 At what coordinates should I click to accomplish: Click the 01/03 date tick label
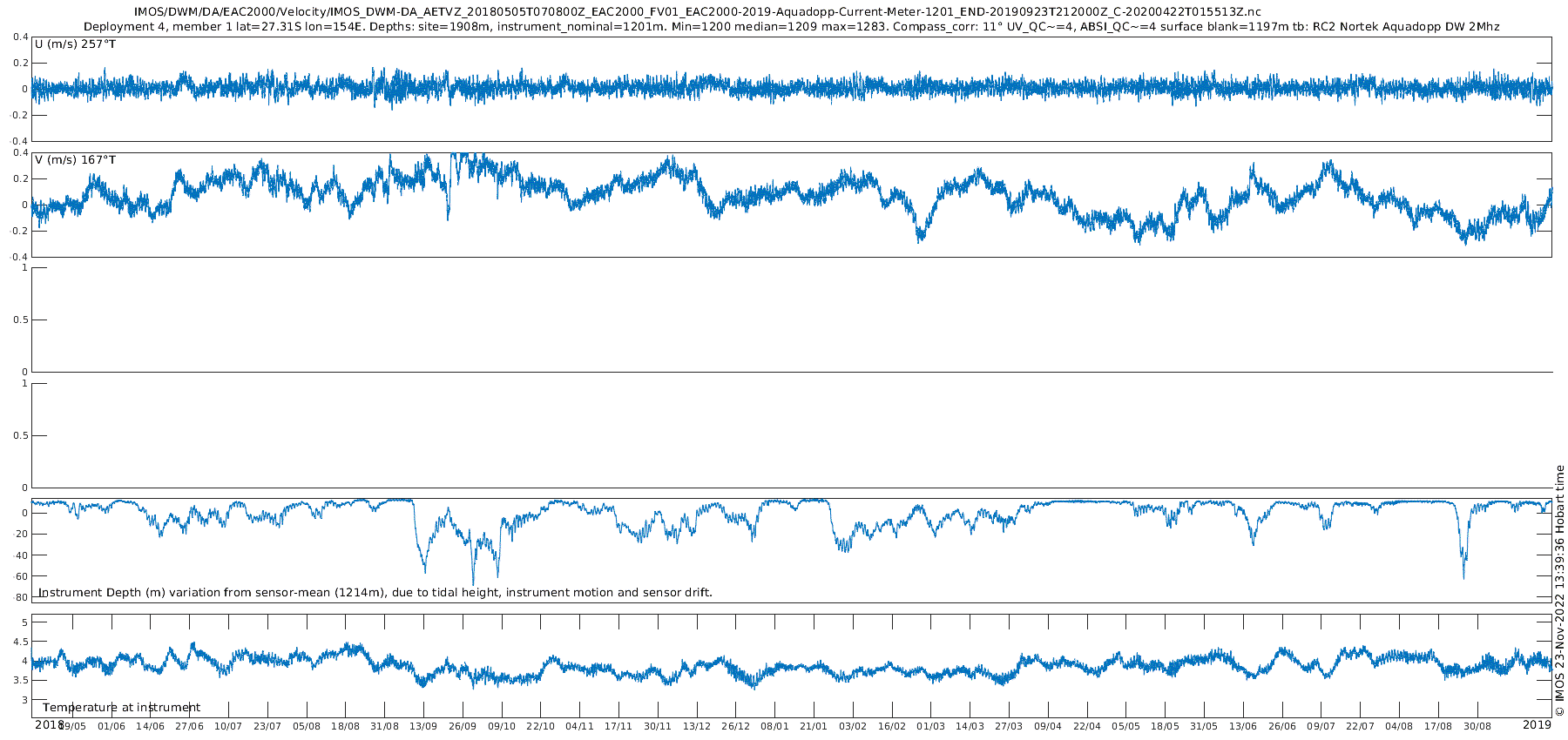[930, 726]
